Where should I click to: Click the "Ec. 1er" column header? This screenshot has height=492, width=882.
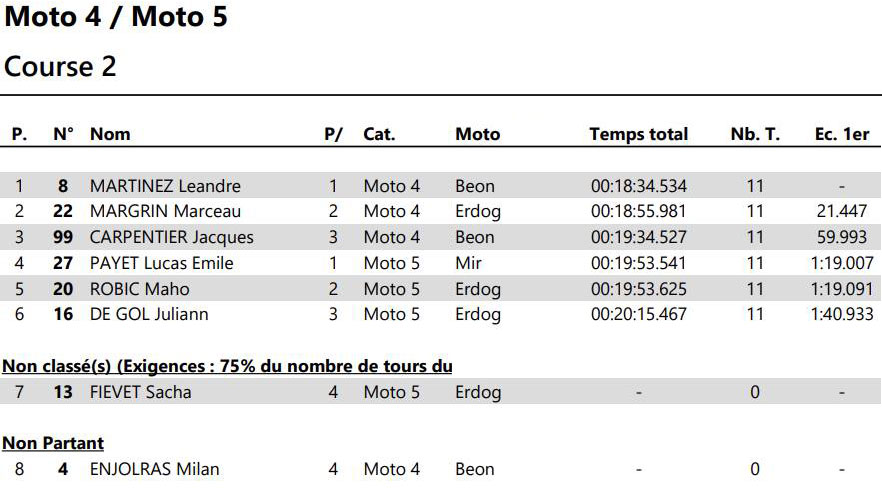point(841,134)
